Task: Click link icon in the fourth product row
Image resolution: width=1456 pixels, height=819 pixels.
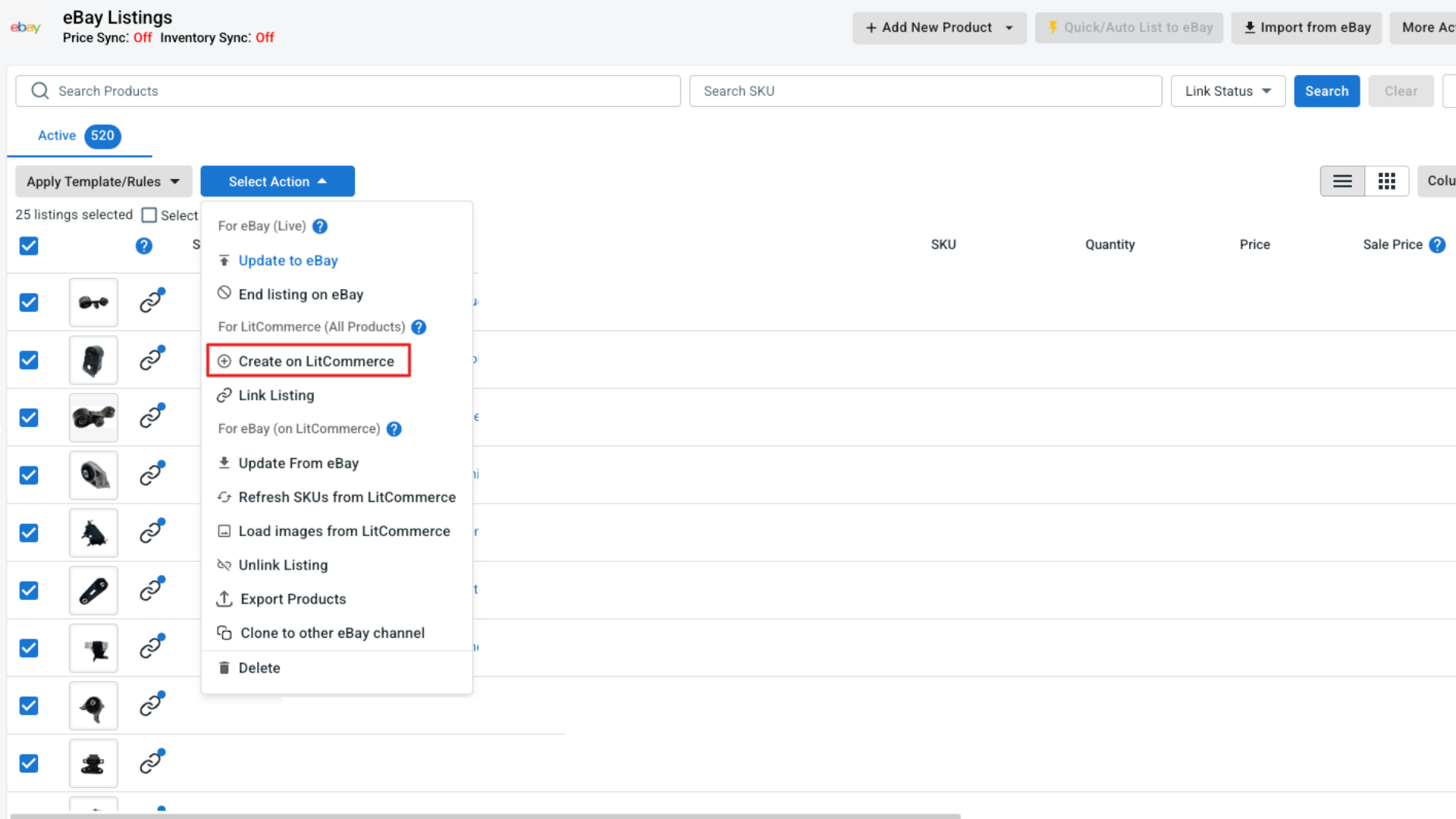Action: coord(152,474)
